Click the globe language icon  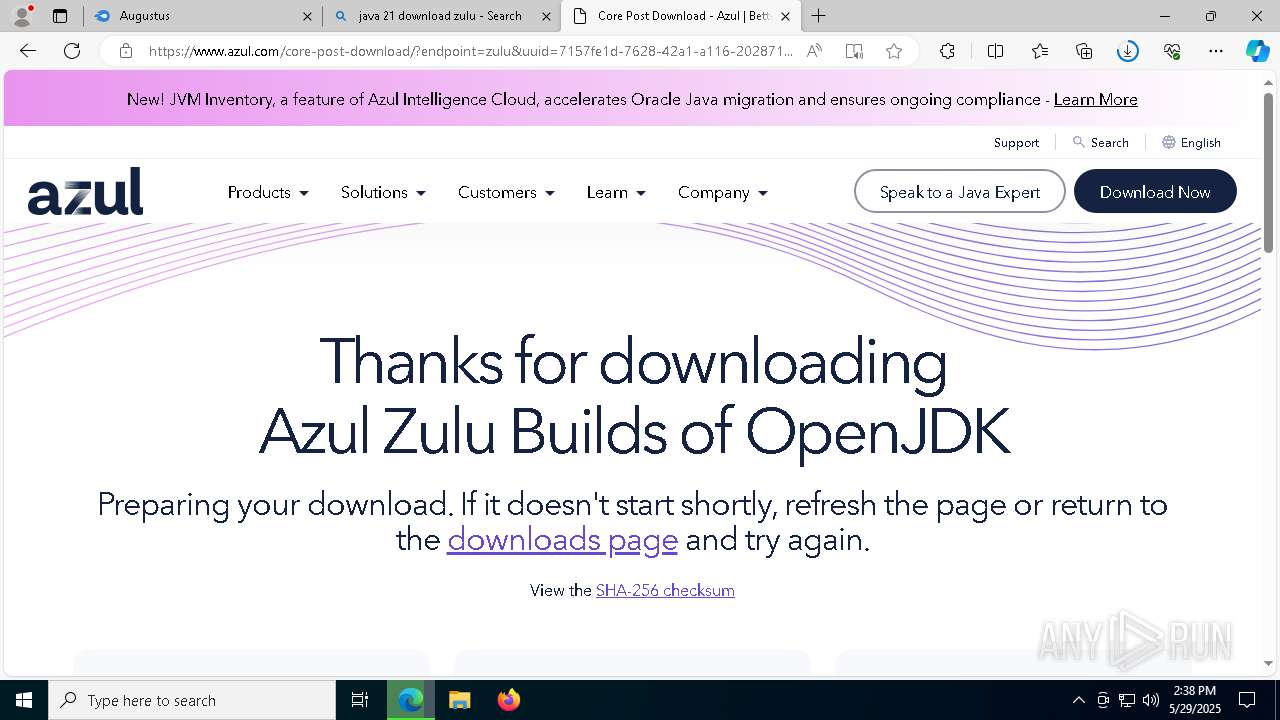click(x=1168, y=142)
